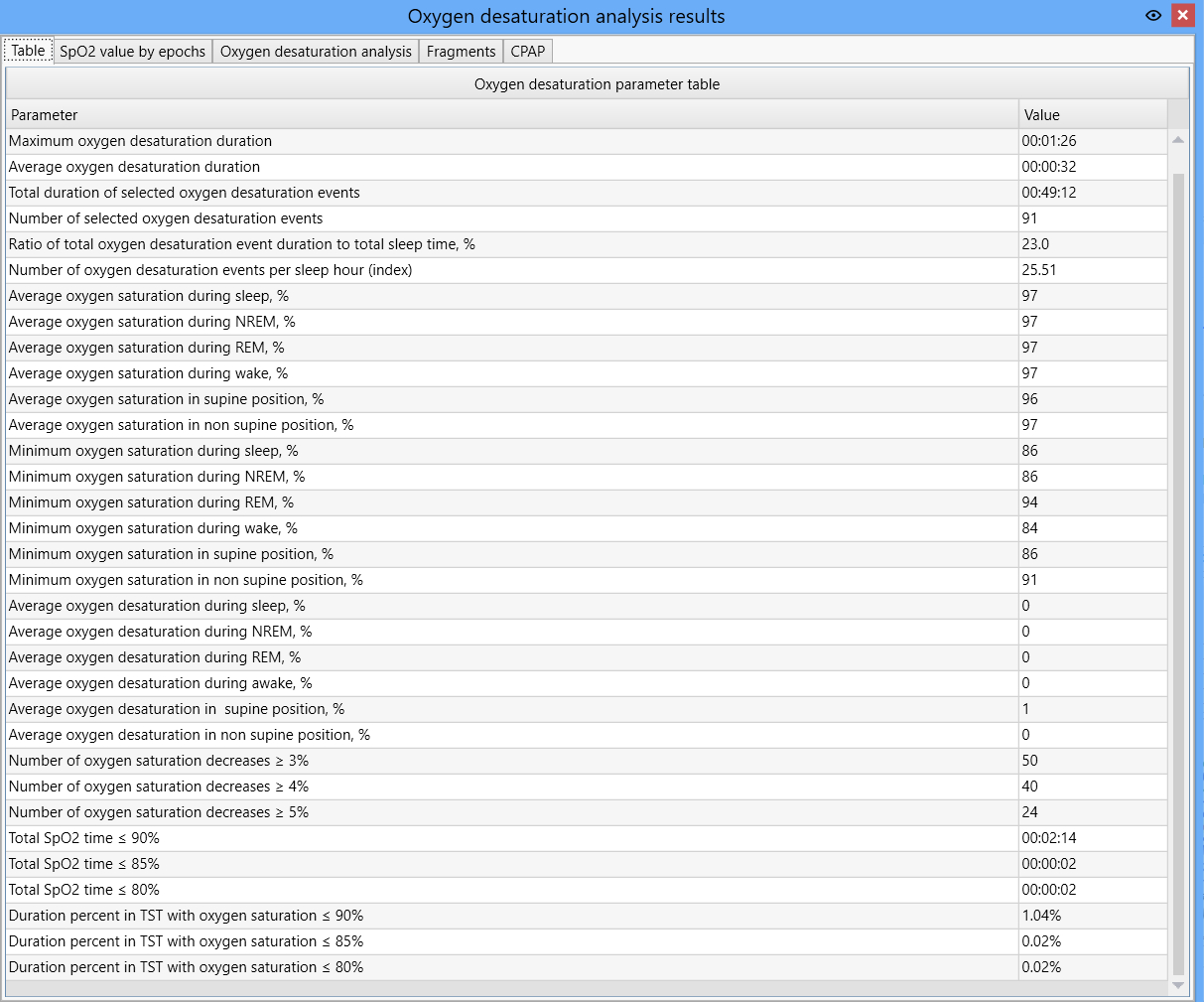Open the Oxygen desaturation analysis tab
Viewport: 1204px width, 1002px height.
click(316, 52)
